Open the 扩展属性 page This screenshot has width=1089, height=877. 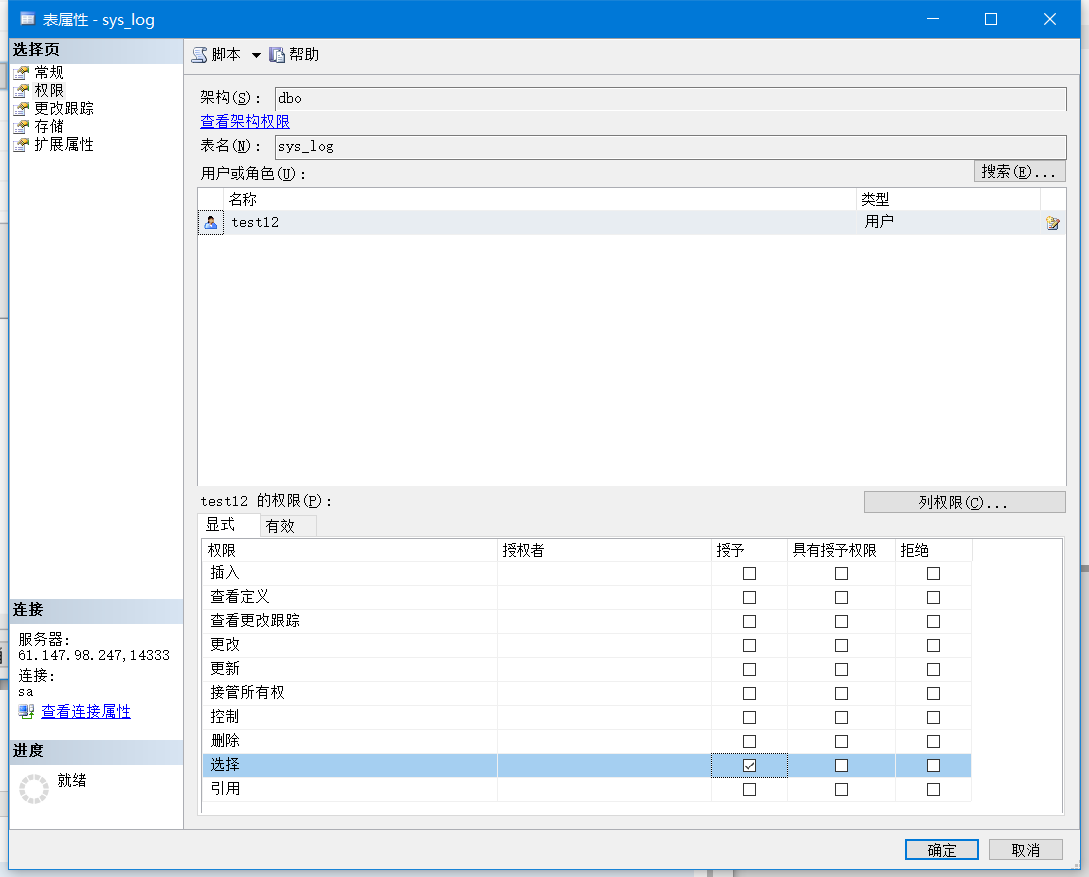pyautogui.click(x=64, y=144)
